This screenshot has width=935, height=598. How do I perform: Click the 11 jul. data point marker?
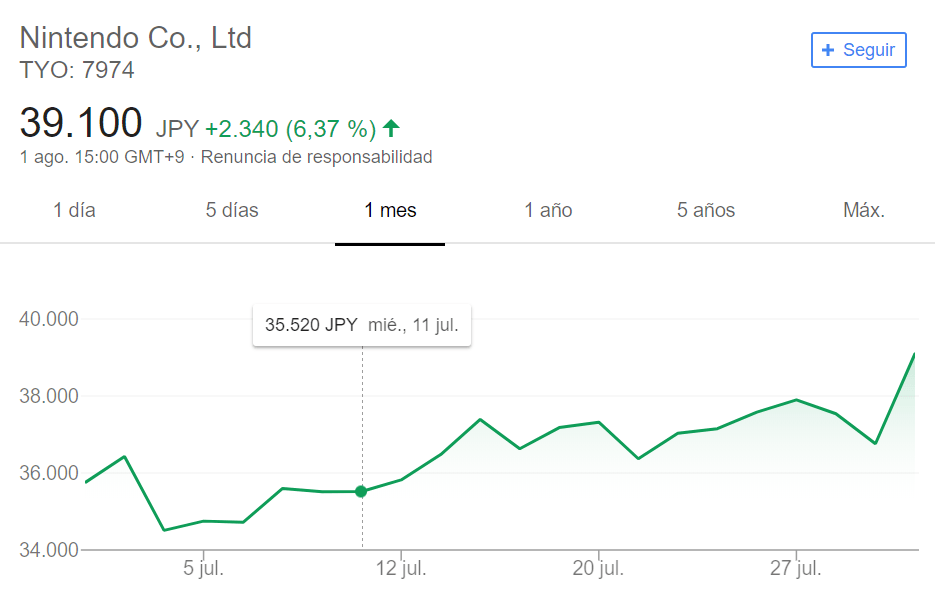point(361,491)
